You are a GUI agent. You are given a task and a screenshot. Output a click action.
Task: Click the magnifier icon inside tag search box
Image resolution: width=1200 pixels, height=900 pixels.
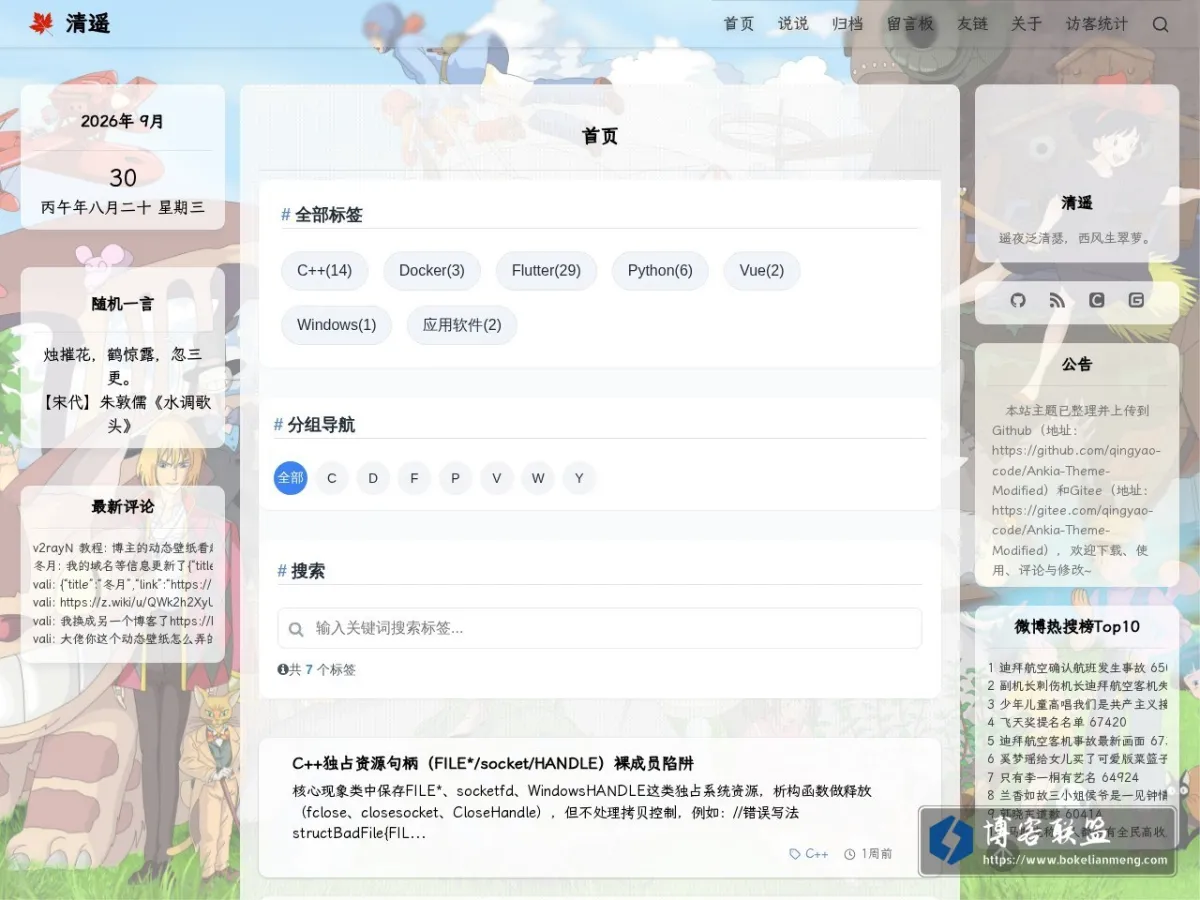pyautogui.click(x=296, y=629)
